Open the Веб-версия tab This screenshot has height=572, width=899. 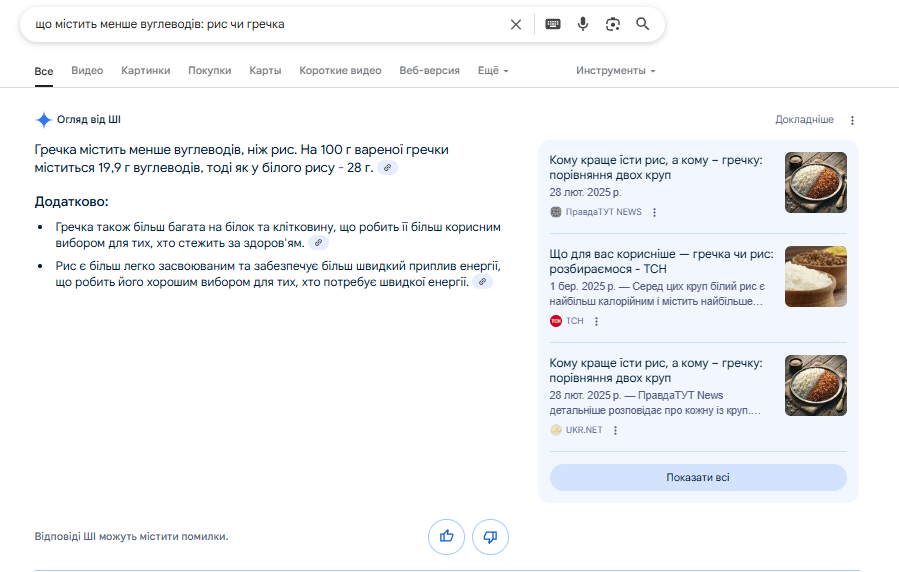click(x=429, y=70)
